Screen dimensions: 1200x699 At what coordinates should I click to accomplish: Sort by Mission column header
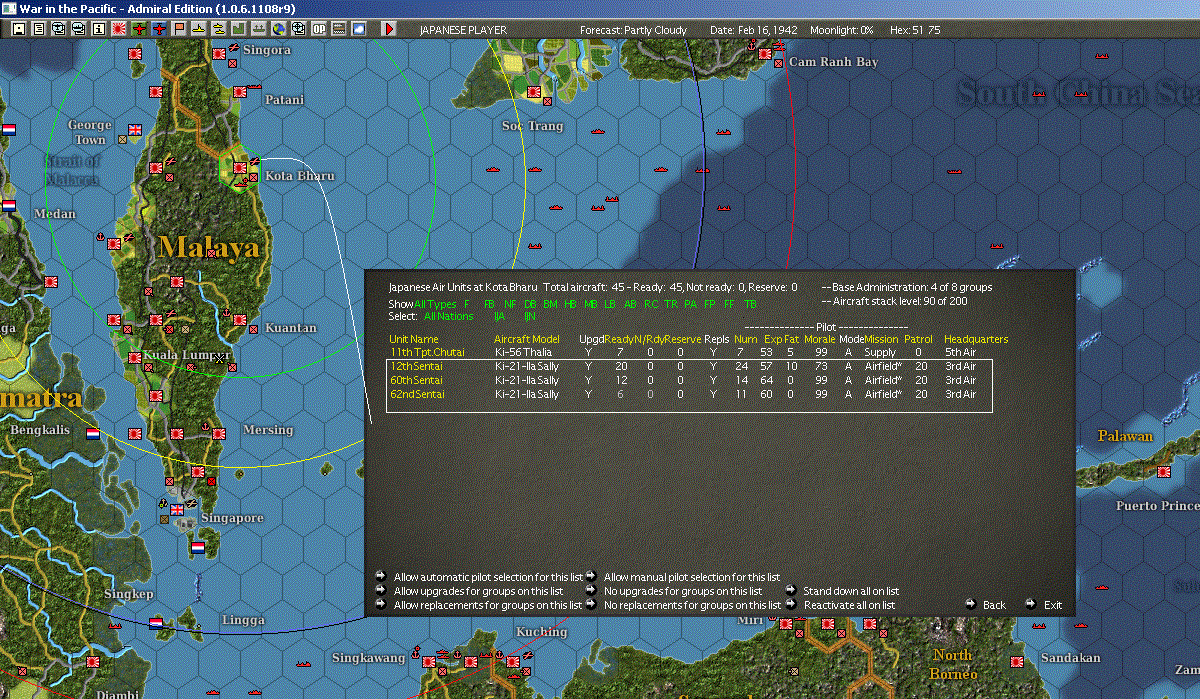[x=882, y=340]
